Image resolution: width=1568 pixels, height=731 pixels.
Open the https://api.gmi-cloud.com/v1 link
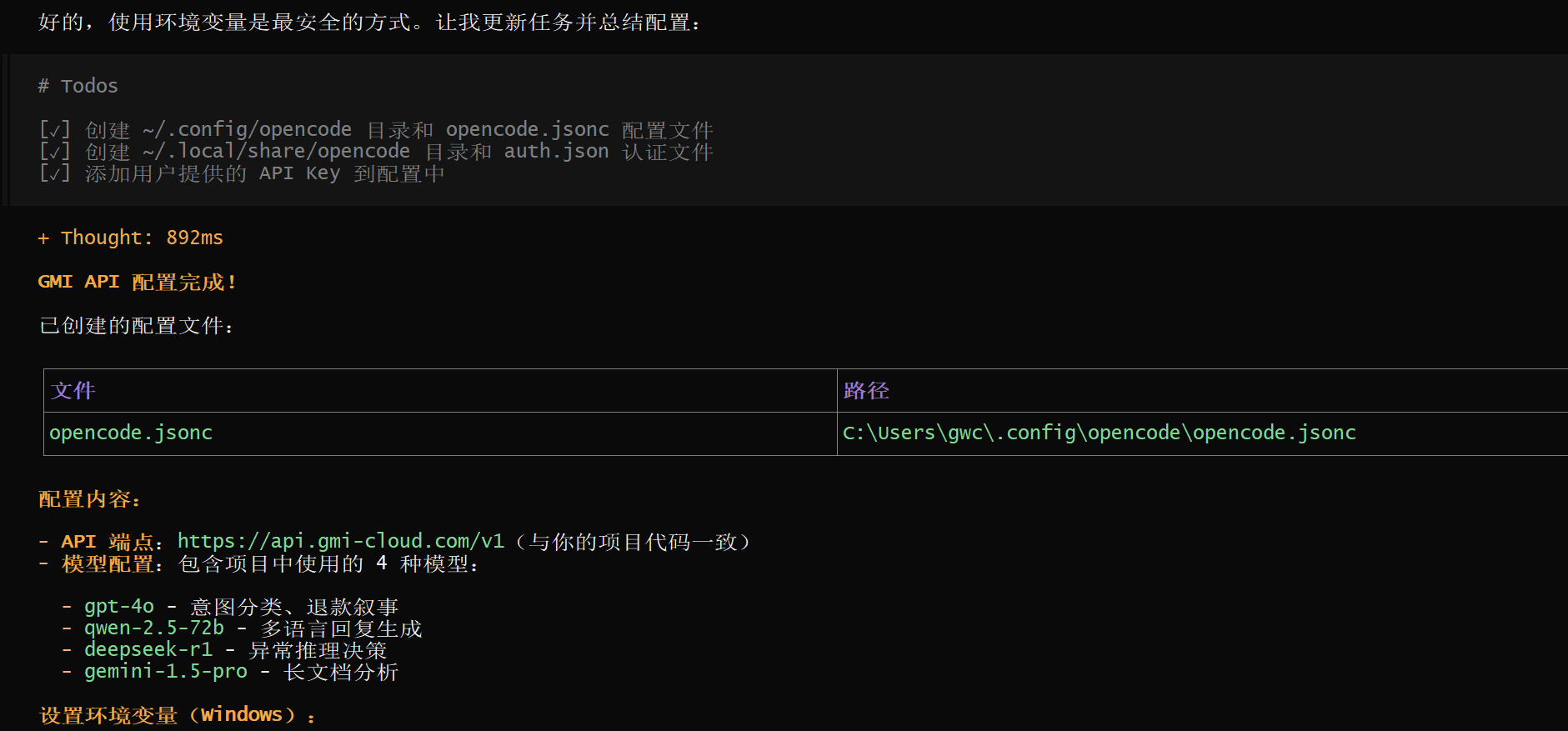pos(341,542)
